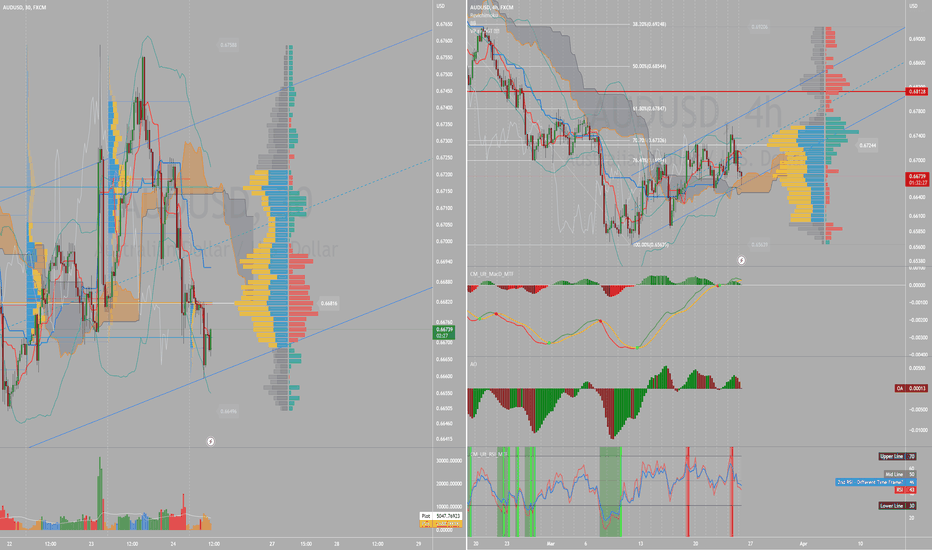Screen dimensions: 932x550
Task: Click the blue 2nd RSI Different Time Frame label
Action: click(876, 482)
